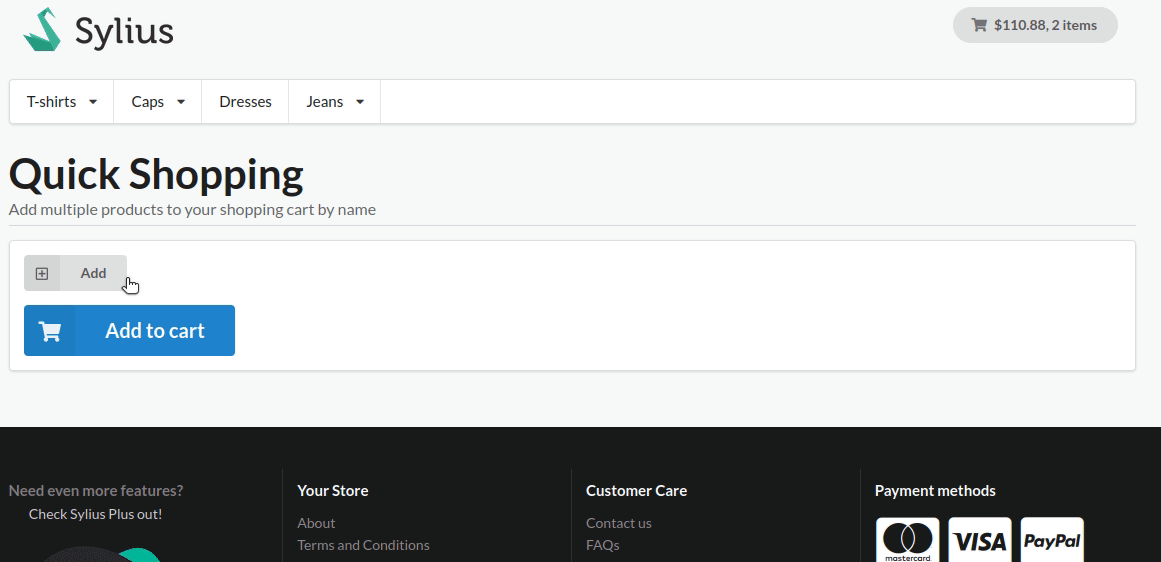
Task: Click the Sylius swan logo
Action: click(41, 30)
